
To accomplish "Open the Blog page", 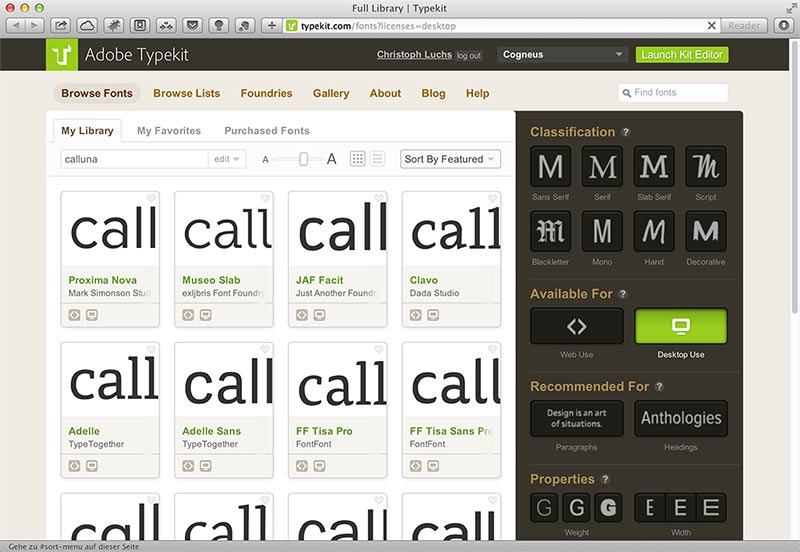I will click(x=433, y=93).
